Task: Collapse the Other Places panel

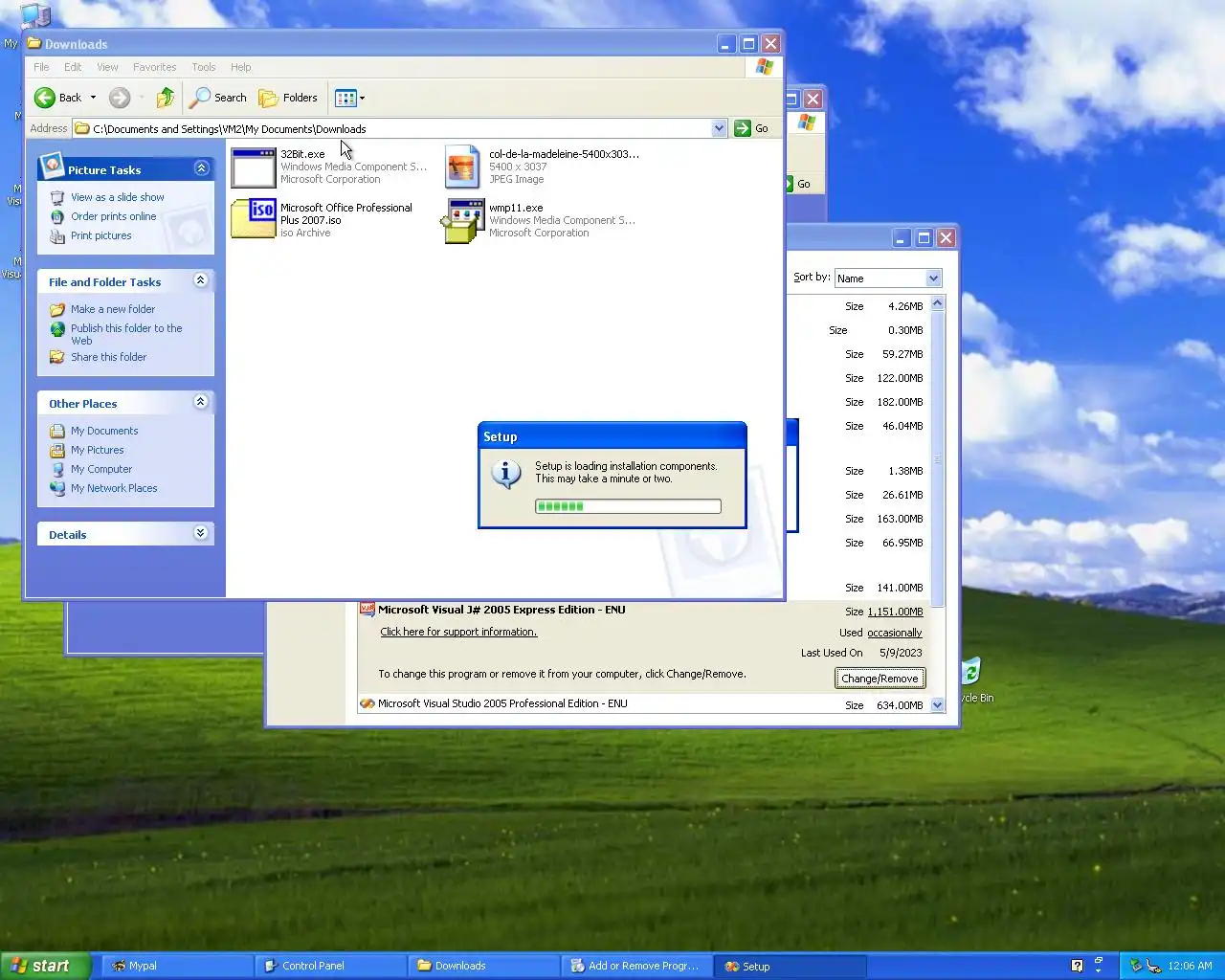Action: [x=200, y=402]
